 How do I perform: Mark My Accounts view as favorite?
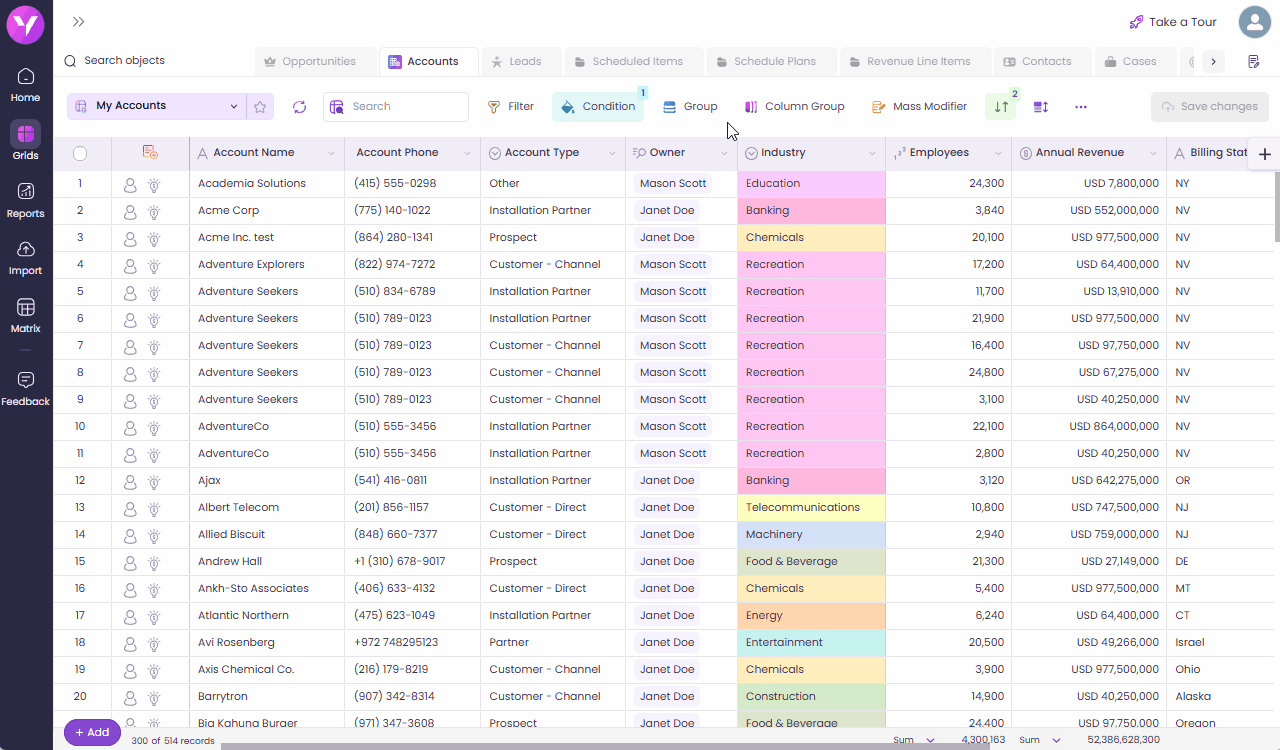tap(260, 107)
